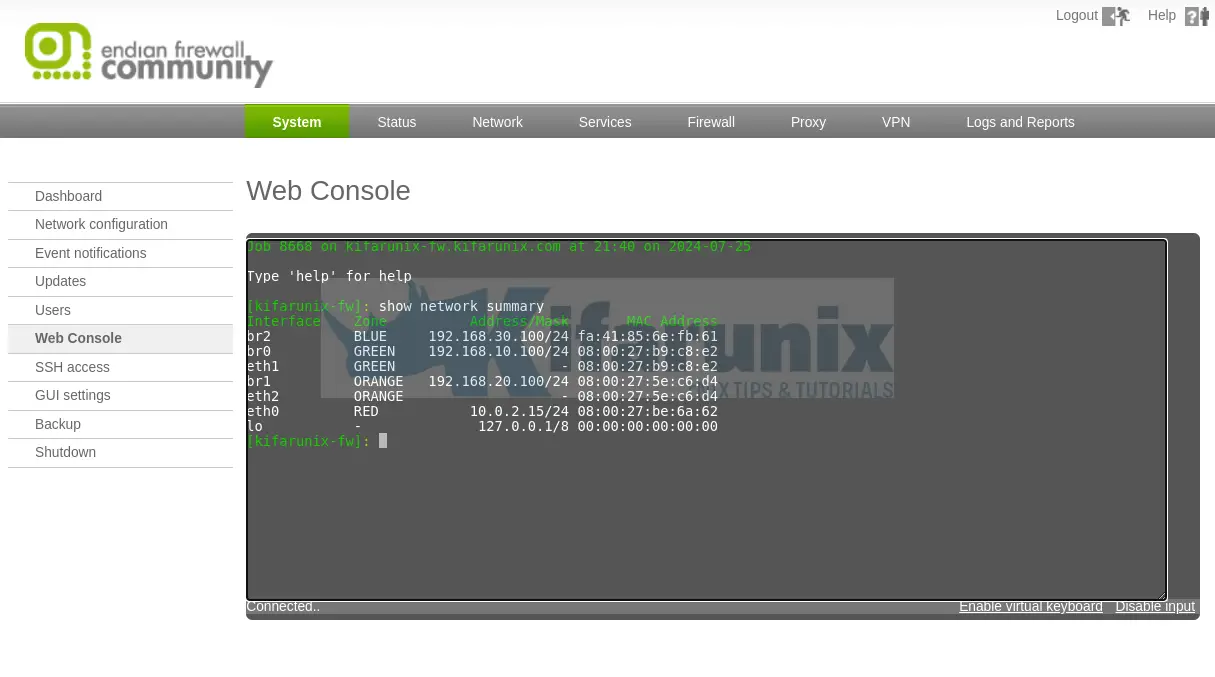Click the Help link
This screenshot has width=1215, height=677.
[x=1162, y=15]
